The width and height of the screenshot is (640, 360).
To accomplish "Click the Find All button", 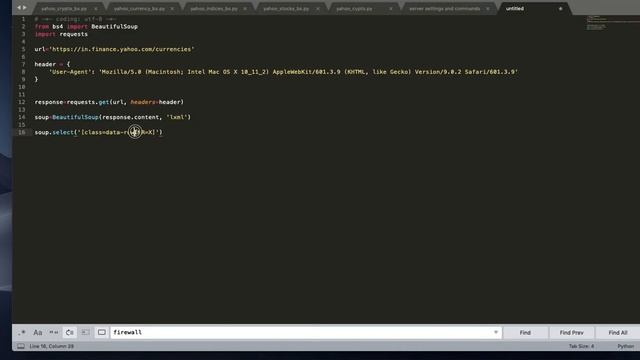I will pyautogui.click(x=618, y=333).
